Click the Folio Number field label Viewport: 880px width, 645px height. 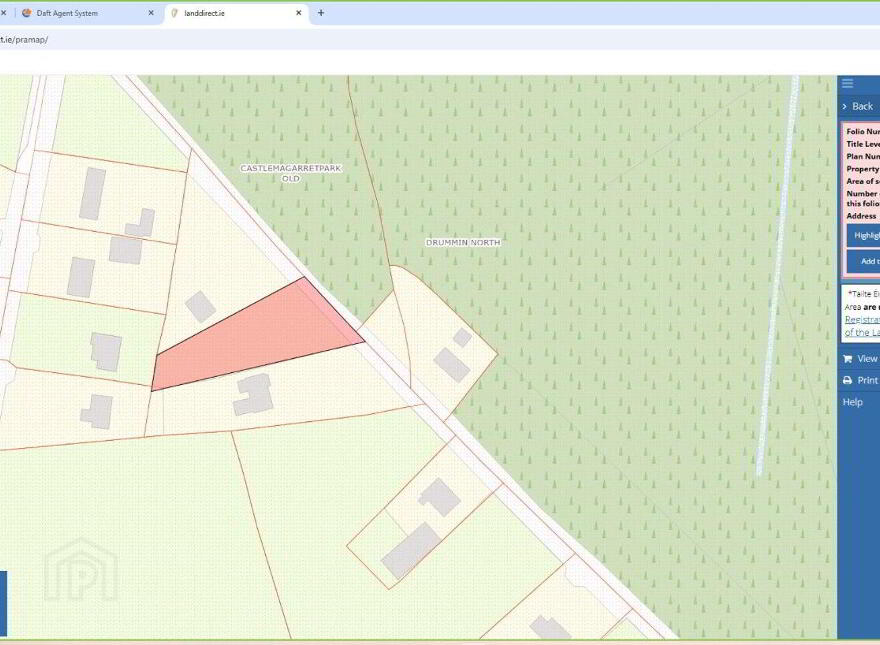(863, 131)
